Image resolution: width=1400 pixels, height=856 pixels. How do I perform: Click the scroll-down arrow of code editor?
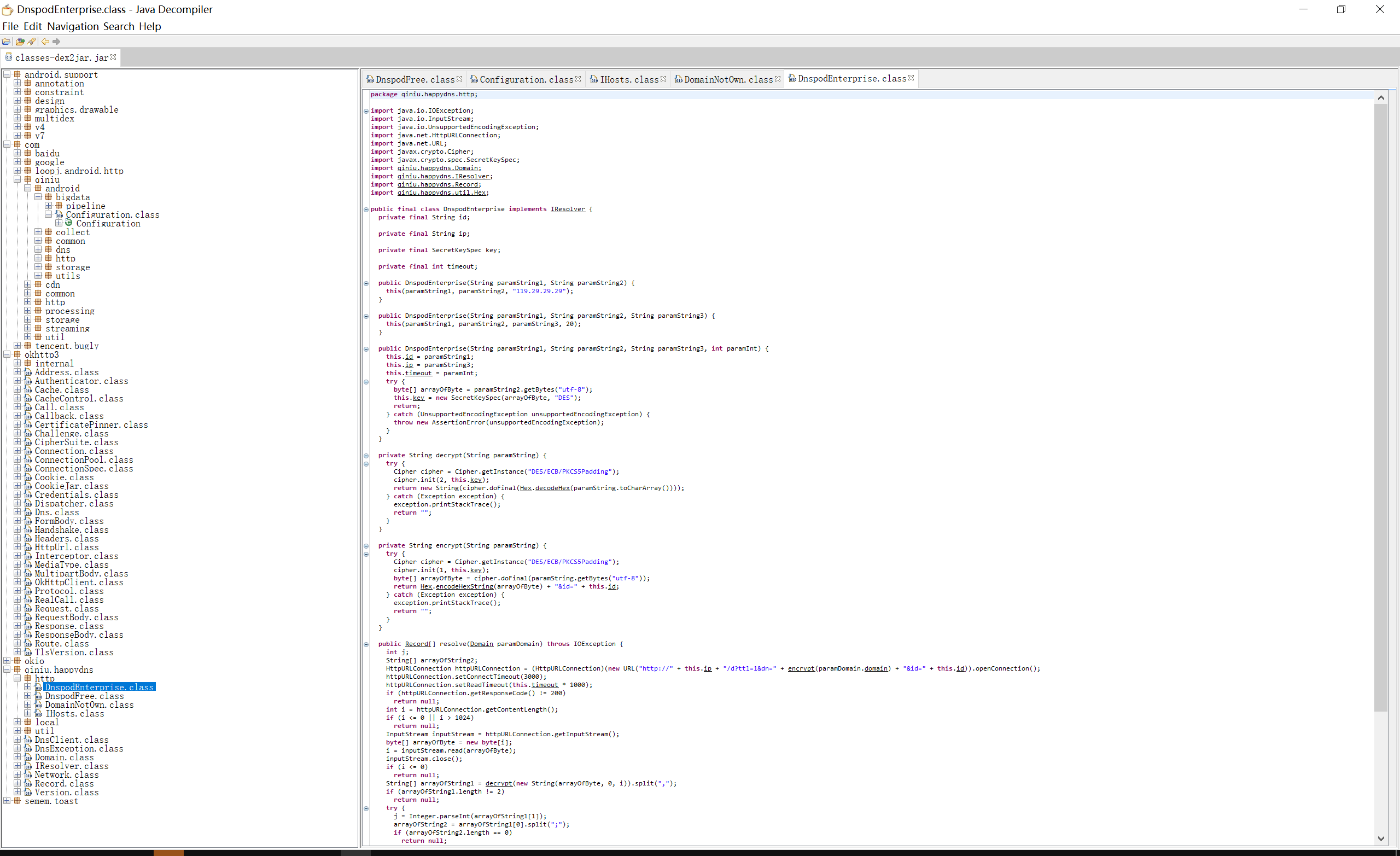(1381, 838)
